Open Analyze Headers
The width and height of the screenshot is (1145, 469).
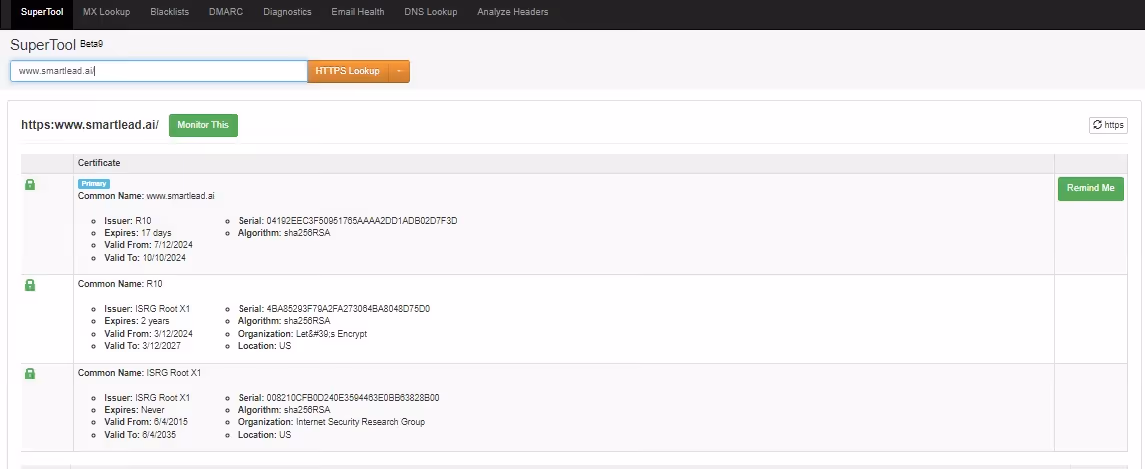point(513,12)
